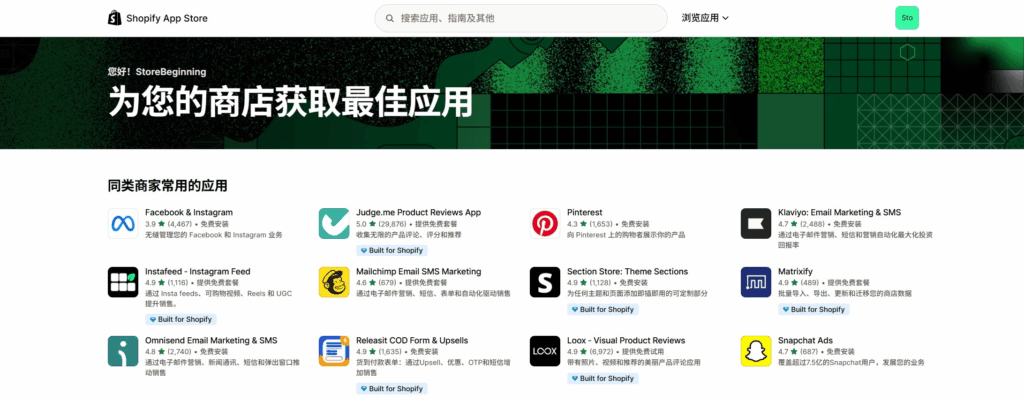Image resolution: width=1024 pixels, height=402 pixels.
Task: Click the Mailchimp Email SMS Marketing title
Action: click(419, 271)
